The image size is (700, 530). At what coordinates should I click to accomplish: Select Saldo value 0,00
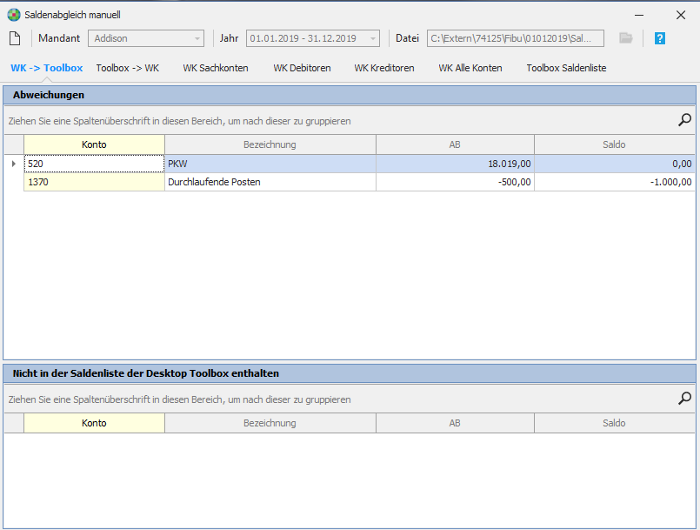click(x=614, y=164)
